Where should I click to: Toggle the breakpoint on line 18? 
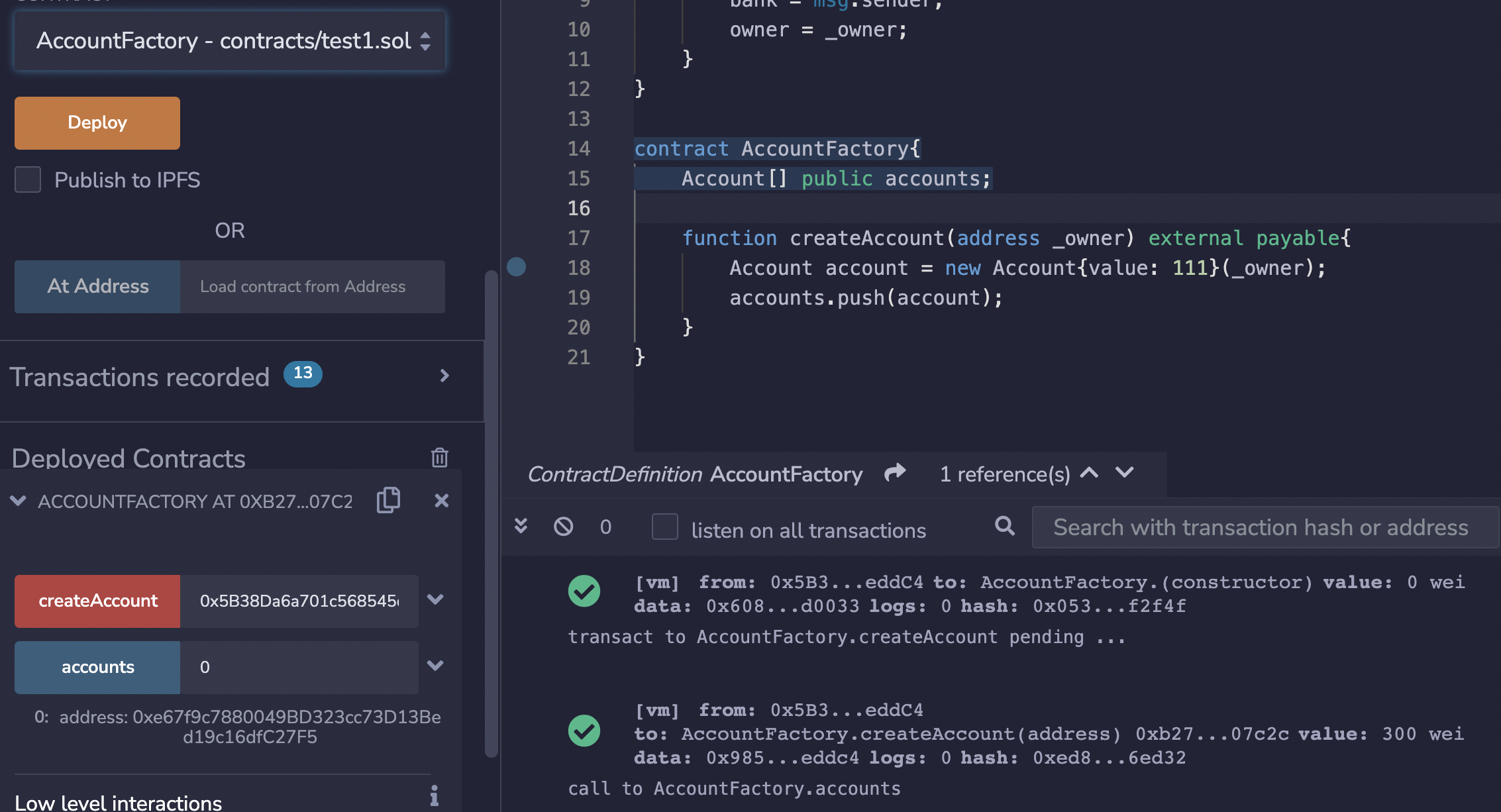click(x=516, y=267)
